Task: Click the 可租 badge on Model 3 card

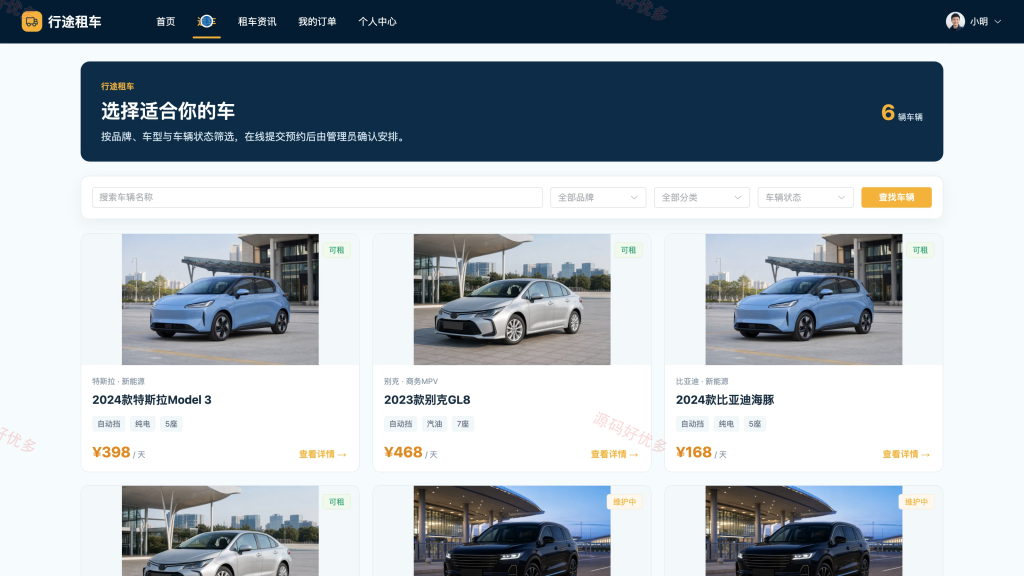Action: pos(336,250)
